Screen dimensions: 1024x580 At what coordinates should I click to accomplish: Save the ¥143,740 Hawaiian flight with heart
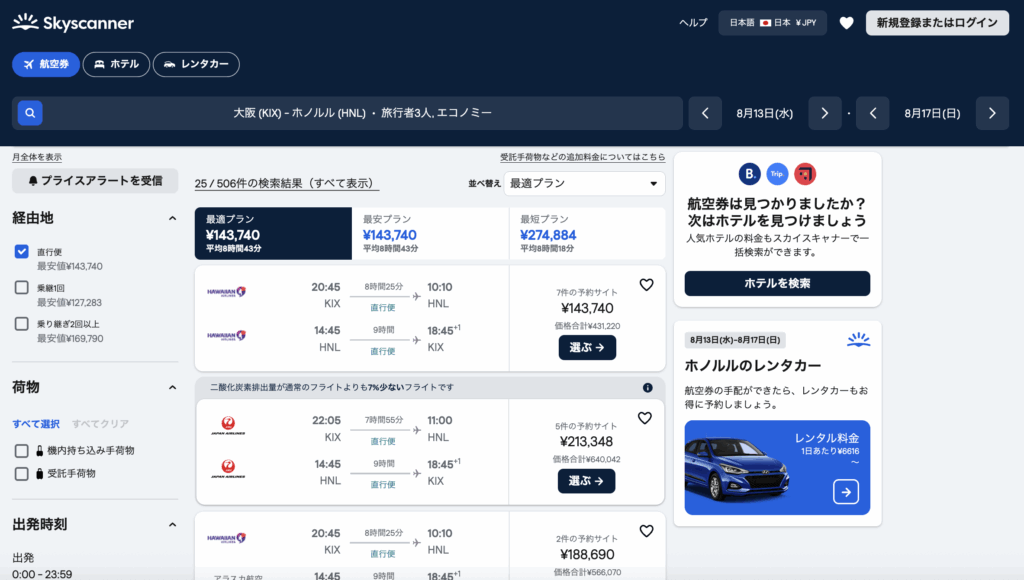point(647,285)
